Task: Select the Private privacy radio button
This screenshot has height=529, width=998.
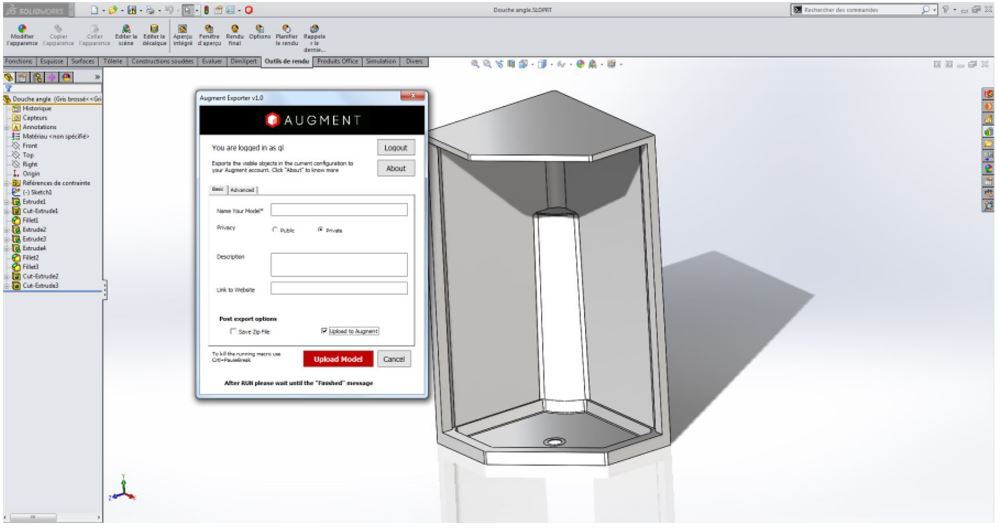Action: click(320, 230)
